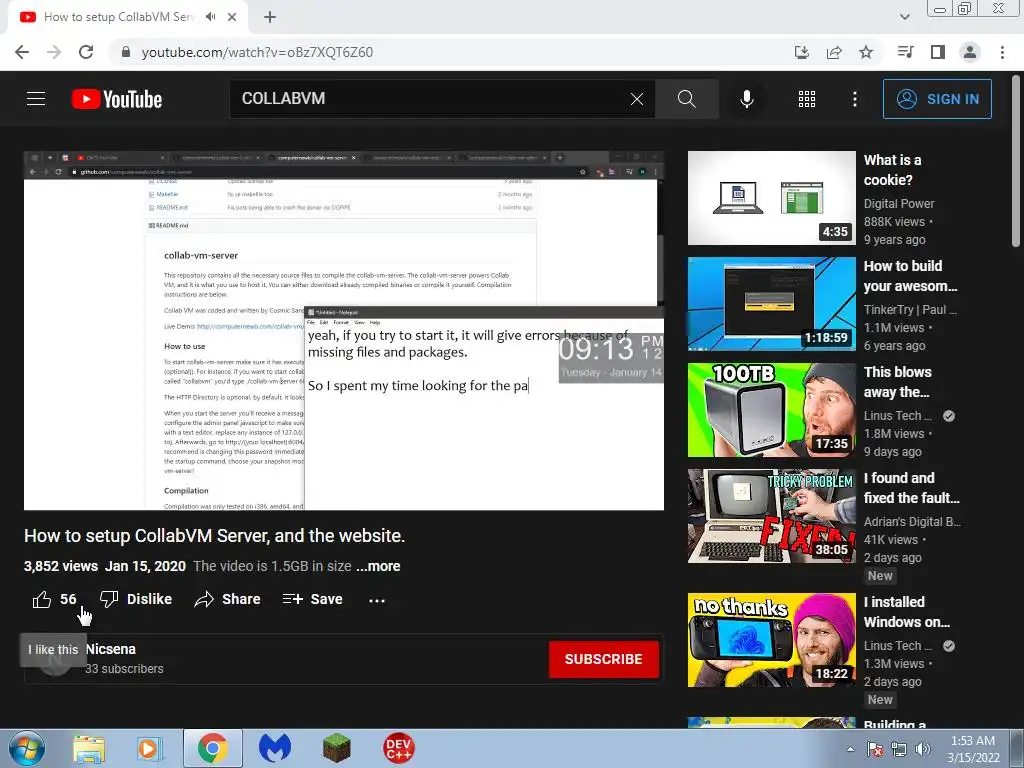This screenshot has height=768, width=1024.
Task: Expand description with ...more
Action: [378, 566]
